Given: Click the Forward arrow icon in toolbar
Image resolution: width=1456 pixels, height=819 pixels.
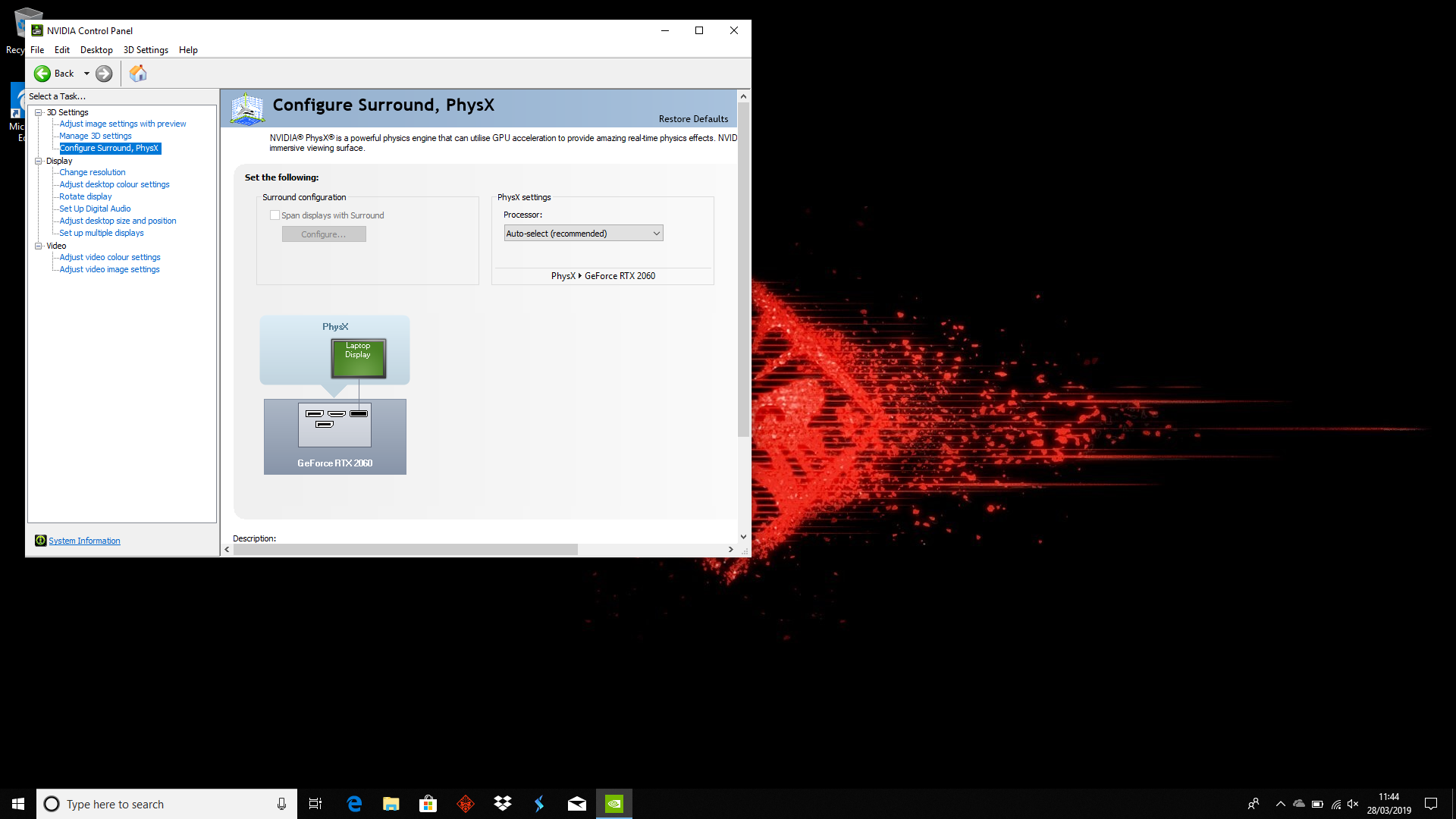Looking at the screenshot, I should [104, 74].
